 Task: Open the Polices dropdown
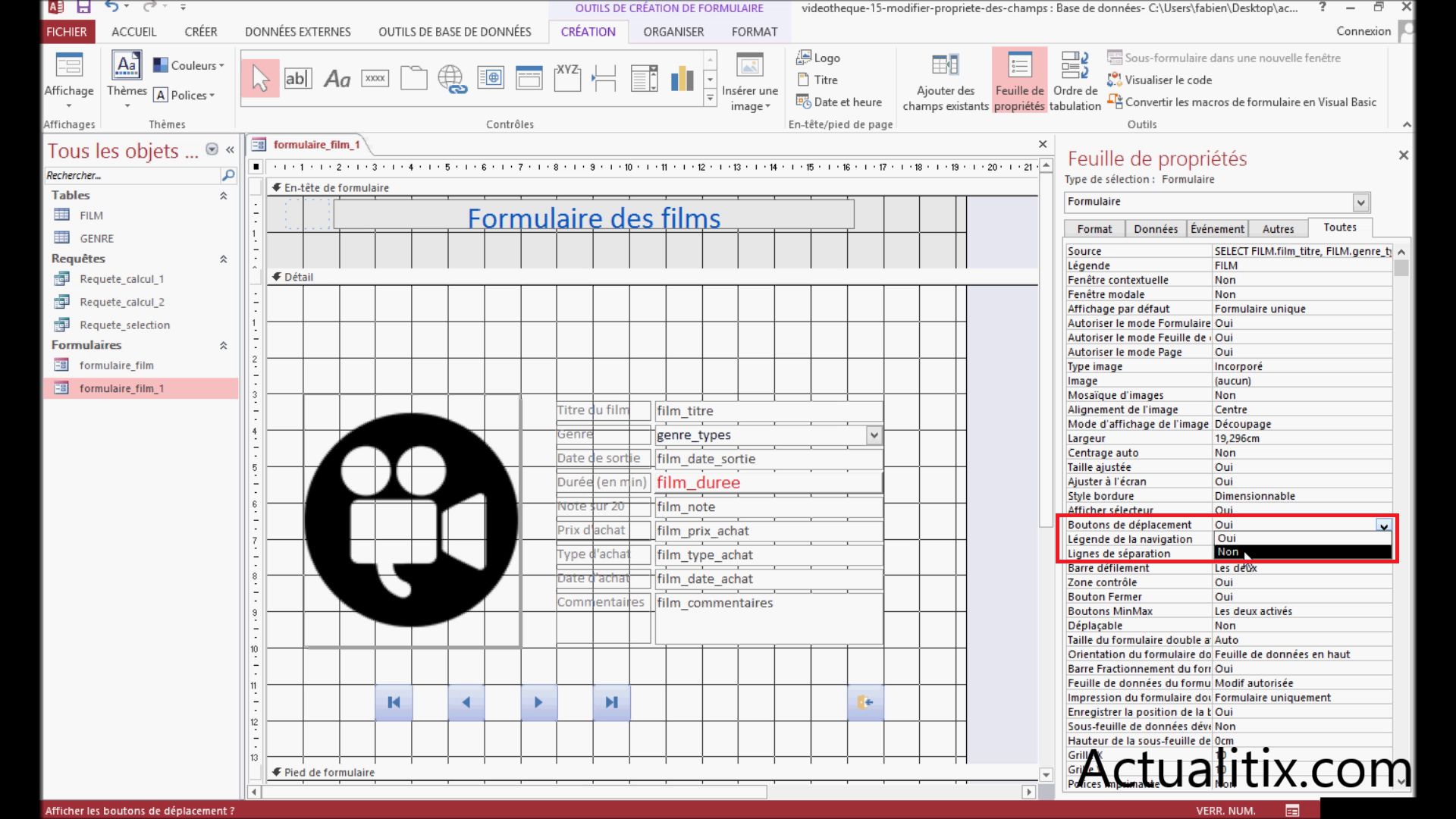184,95
